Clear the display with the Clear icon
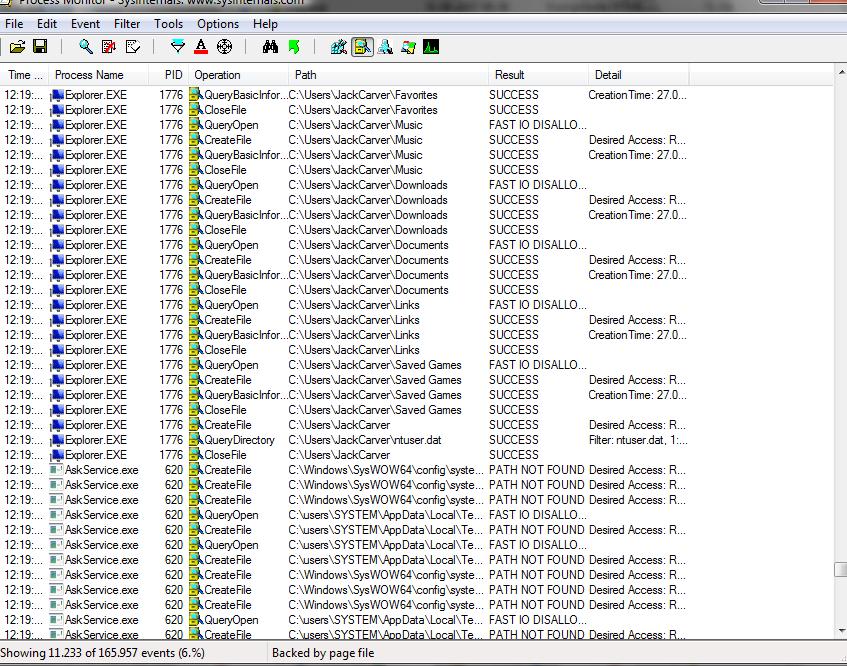The height and width of the screenshot is (666, 847). click(132, 47)
